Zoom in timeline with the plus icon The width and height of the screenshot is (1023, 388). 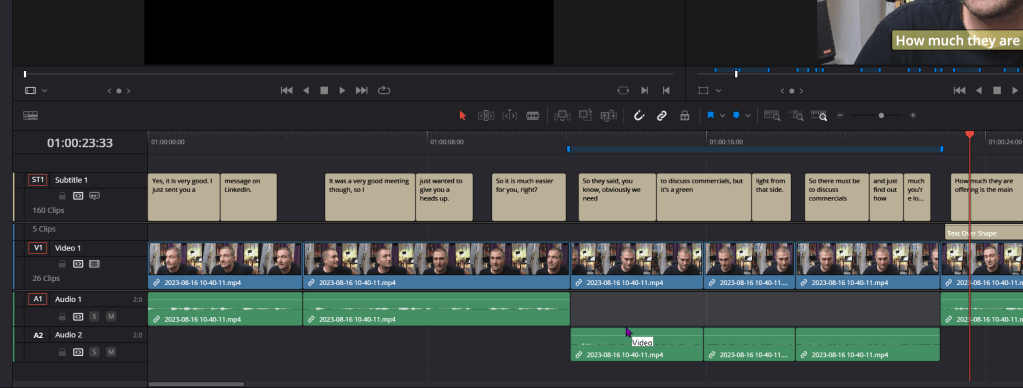[913, 115]
